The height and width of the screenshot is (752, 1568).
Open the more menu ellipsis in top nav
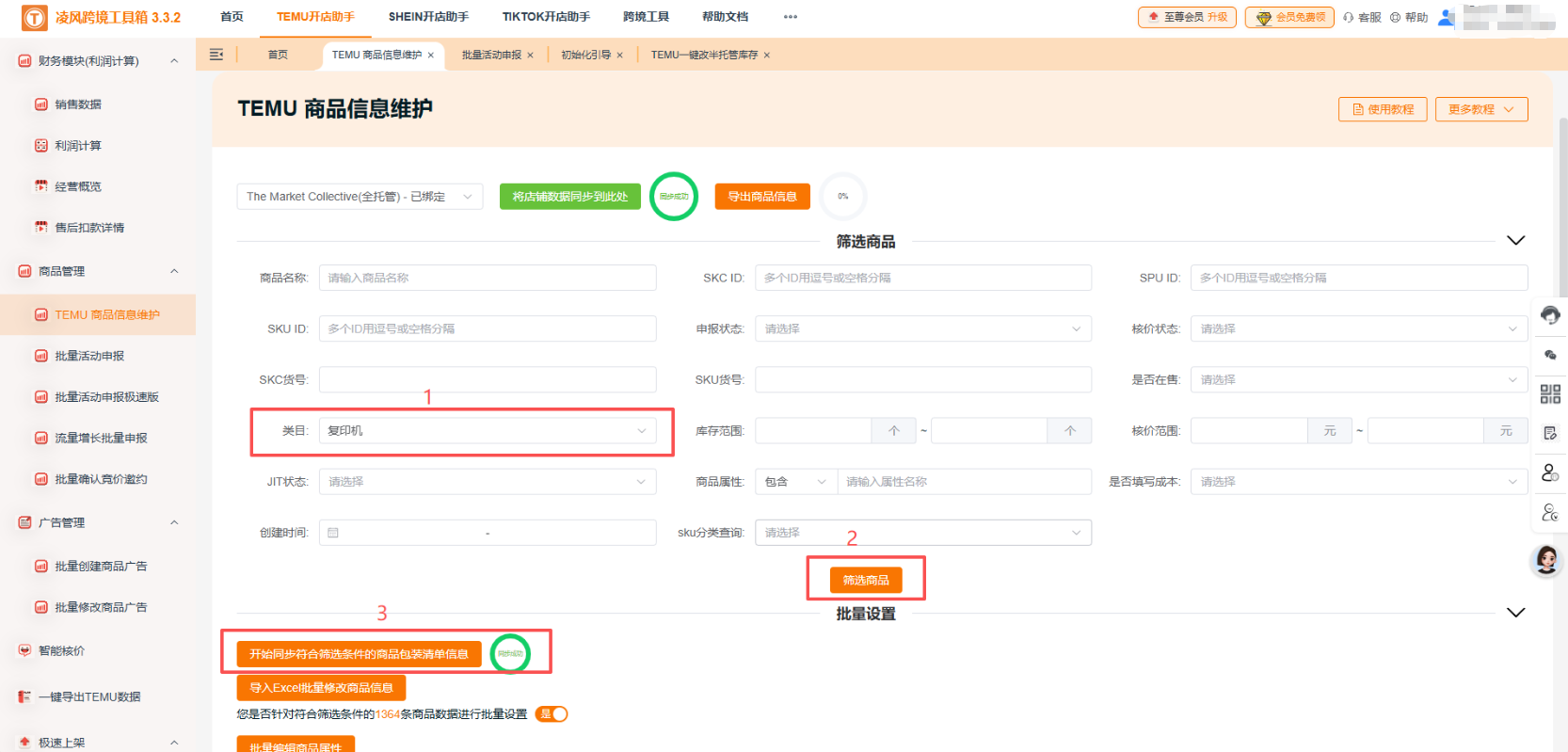coord(791,17)
